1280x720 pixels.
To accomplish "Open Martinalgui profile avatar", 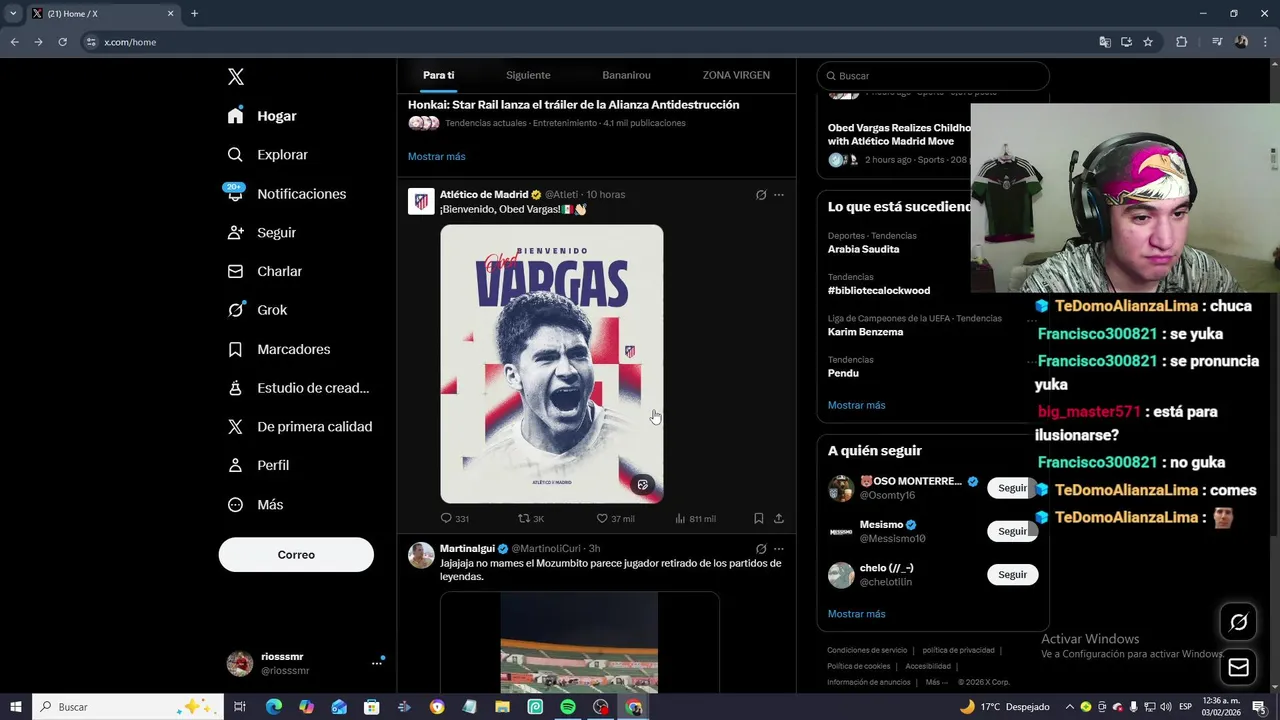I will [x=421, y=555].
